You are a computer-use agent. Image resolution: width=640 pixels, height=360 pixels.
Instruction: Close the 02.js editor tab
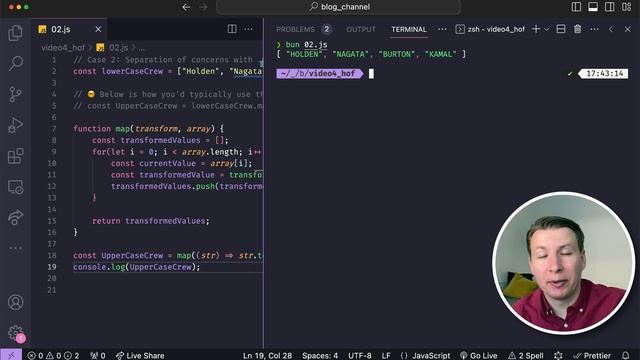click(98, 29)
